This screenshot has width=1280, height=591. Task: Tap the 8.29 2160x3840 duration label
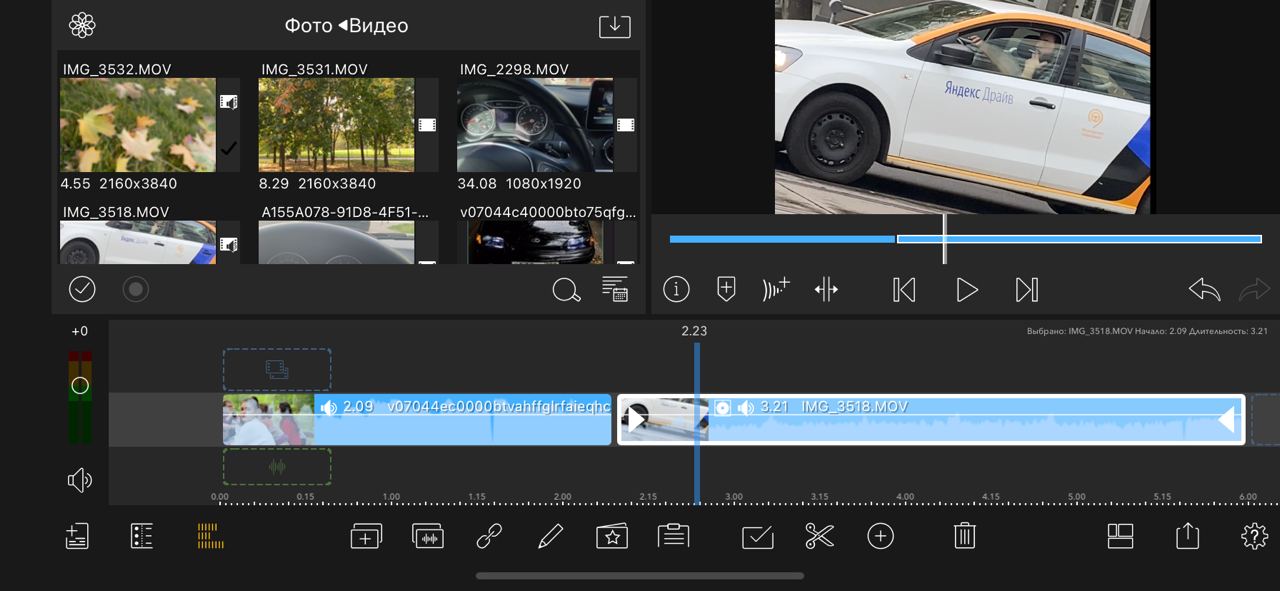(318, 183)
